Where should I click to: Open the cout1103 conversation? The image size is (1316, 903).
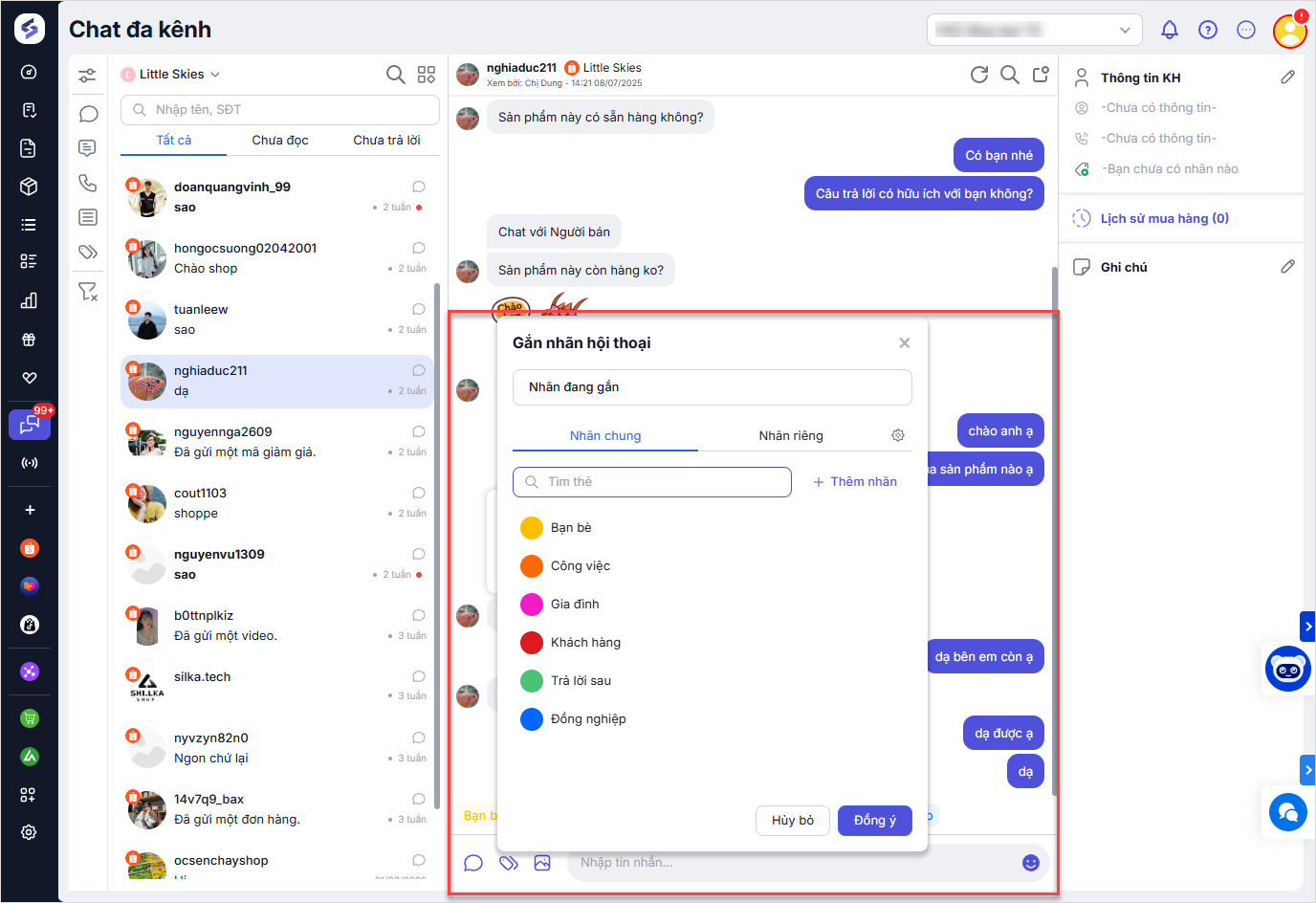coord(277,503)
